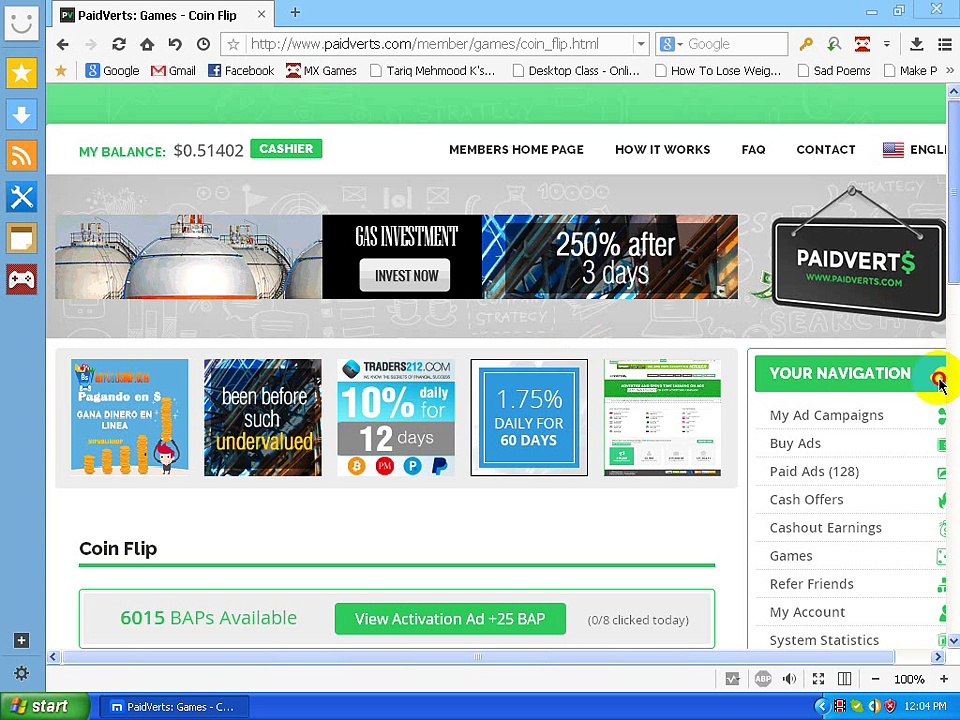Open Paid Ads (128) link
Viewport: 960px width, 720px height.
[x=814, y=471]
